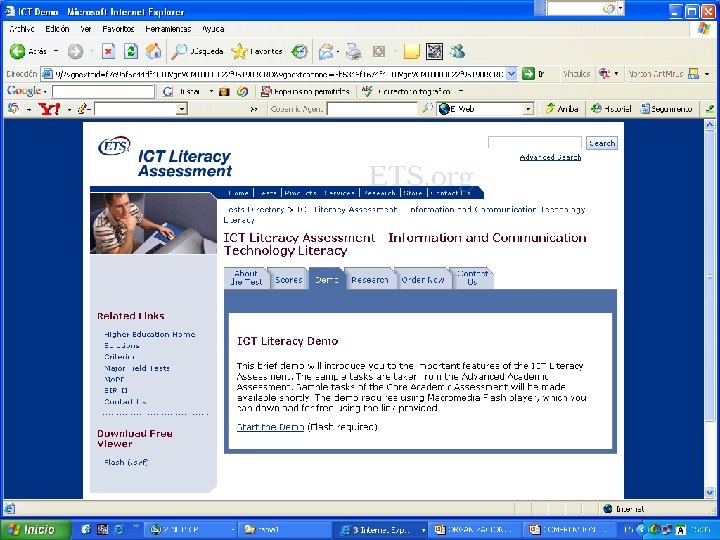The image size is (720, 540).
Task: Click the ETS logo
Action: point(114,146)
